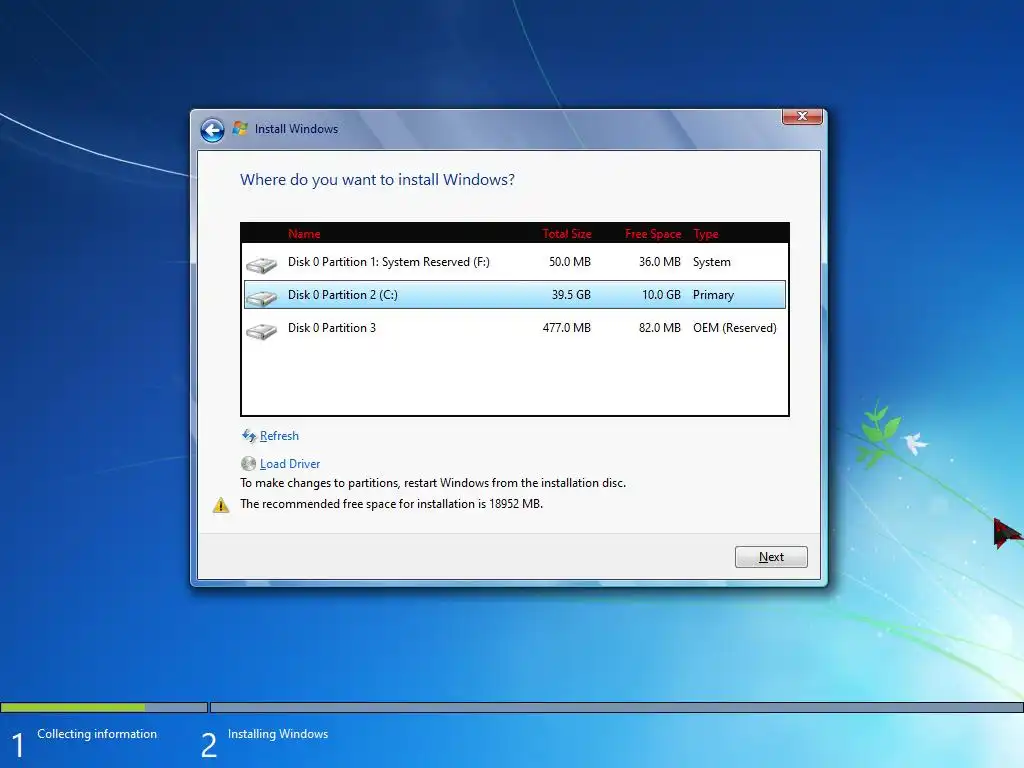This screenshot has width=1024, height=768.
Task: Click the Windows flag icon in title bar
Action: point(240,129)
